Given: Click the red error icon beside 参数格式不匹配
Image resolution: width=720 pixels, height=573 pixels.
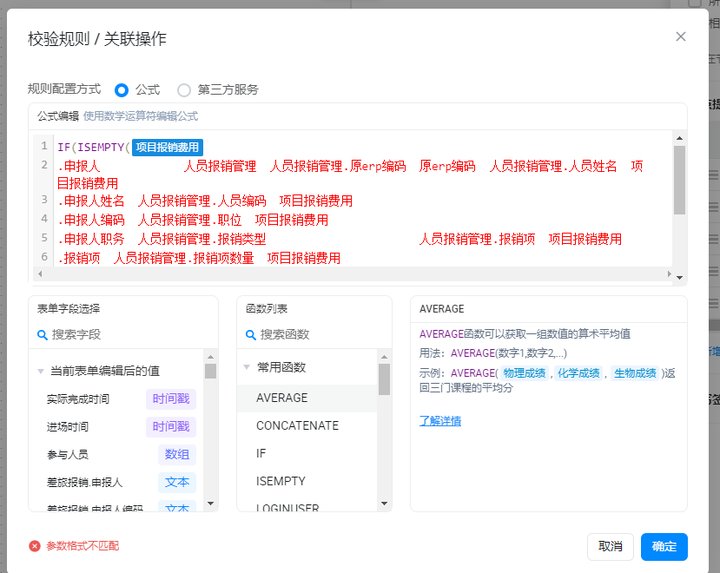Looking at the screenshot, I should coord(34,546).
